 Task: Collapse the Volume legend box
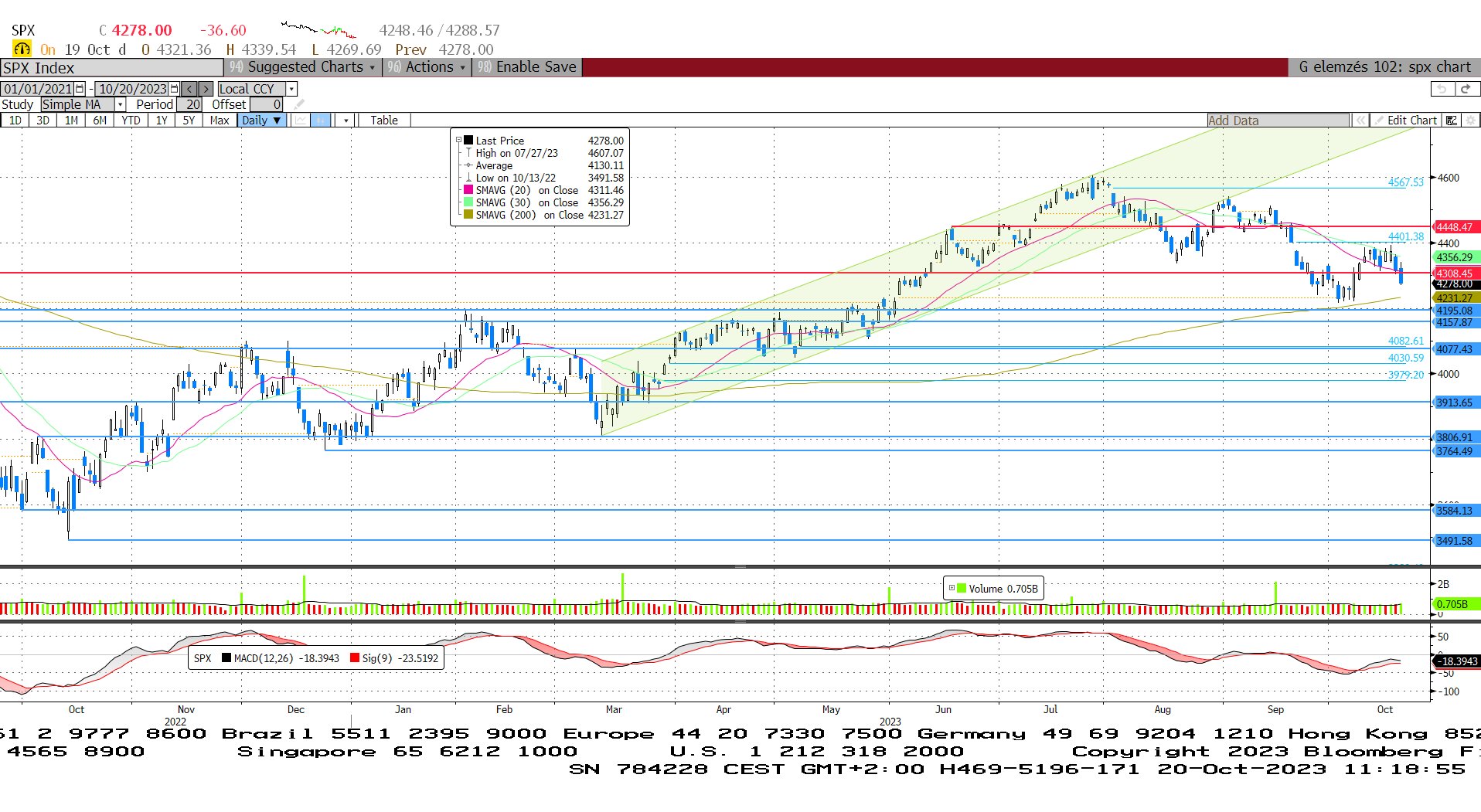[952, 588]
